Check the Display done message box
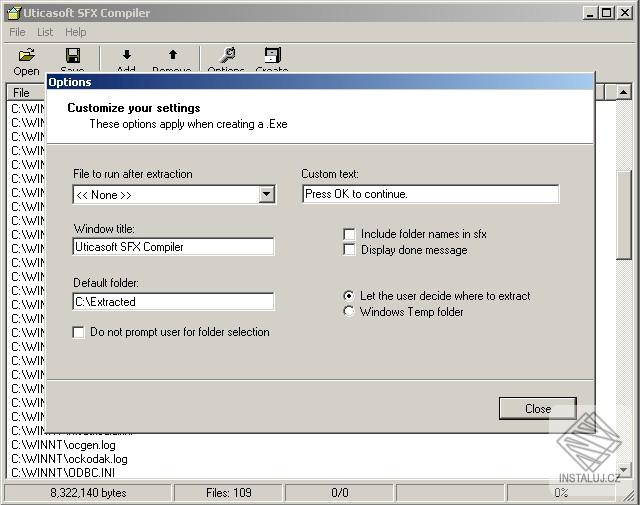640x505 pixels. point(349,250)
